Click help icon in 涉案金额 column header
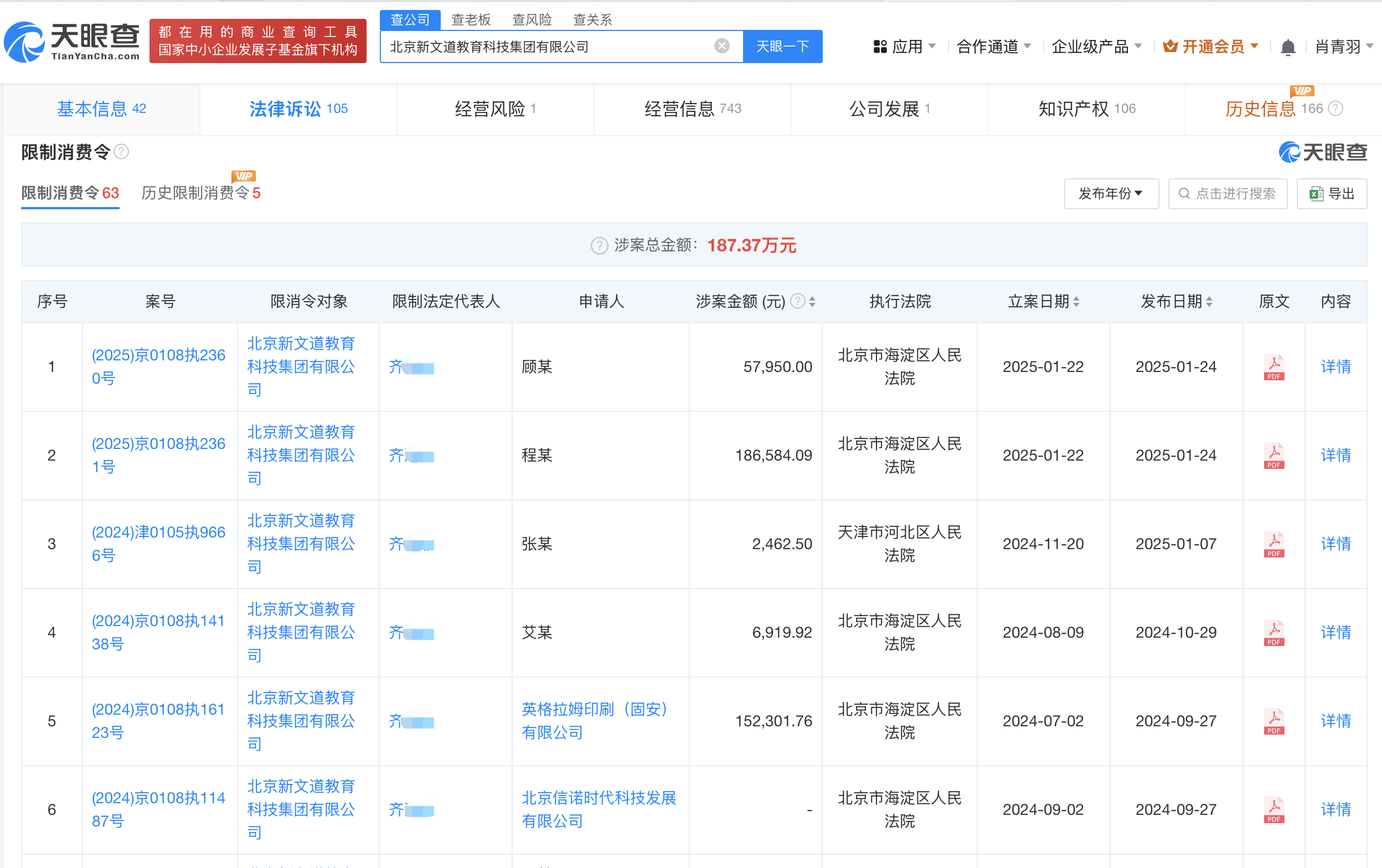 coord(797,301)
